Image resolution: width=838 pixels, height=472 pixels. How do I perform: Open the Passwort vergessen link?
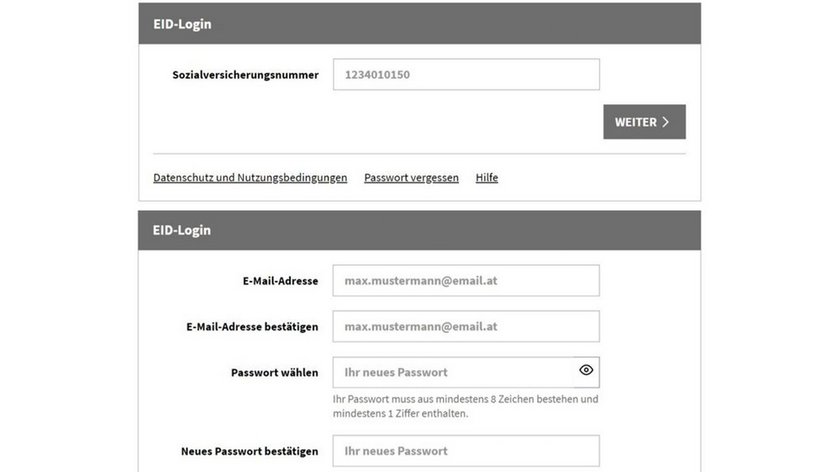tap(412, 177)
